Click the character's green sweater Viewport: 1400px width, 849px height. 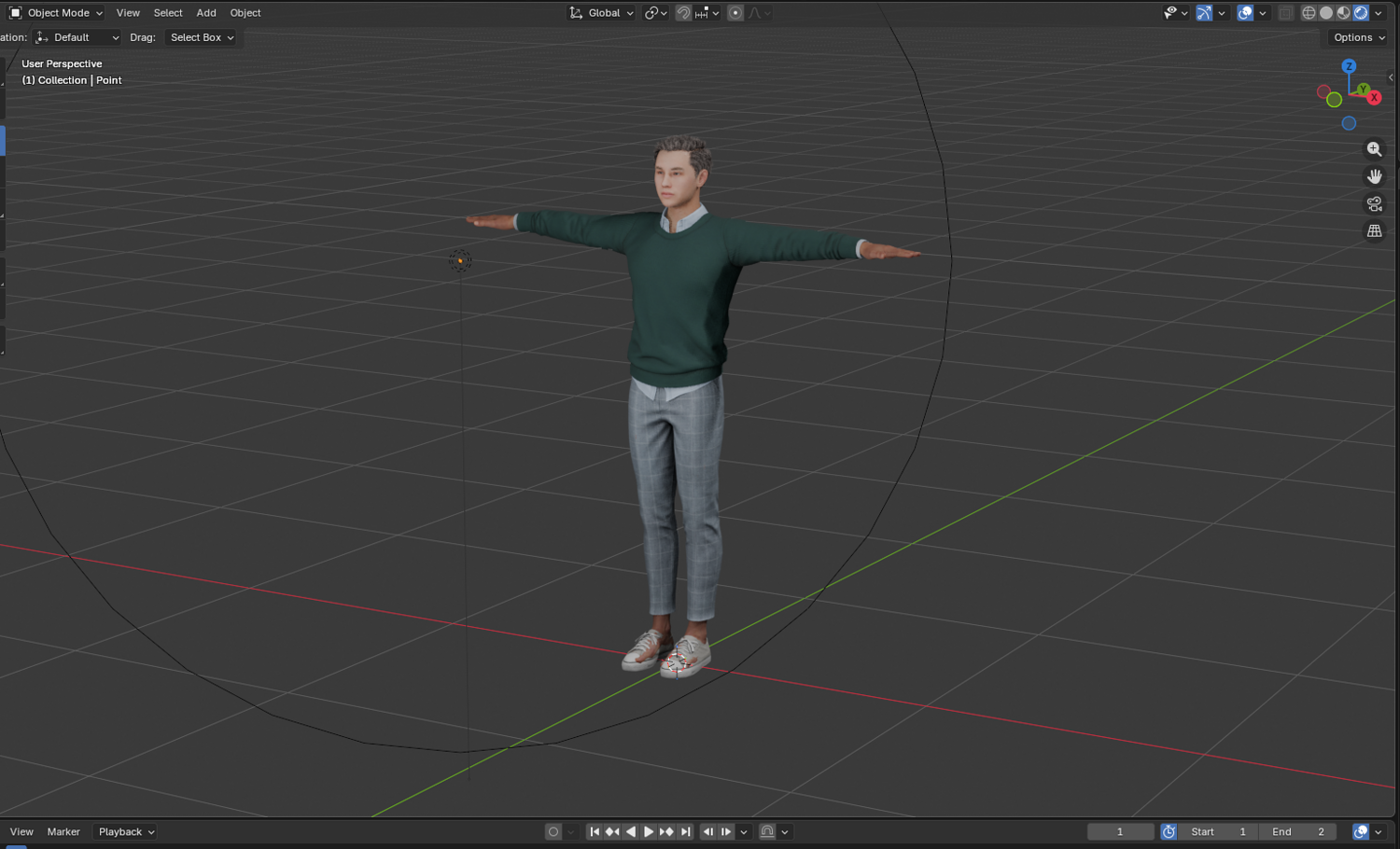(679, 299)
